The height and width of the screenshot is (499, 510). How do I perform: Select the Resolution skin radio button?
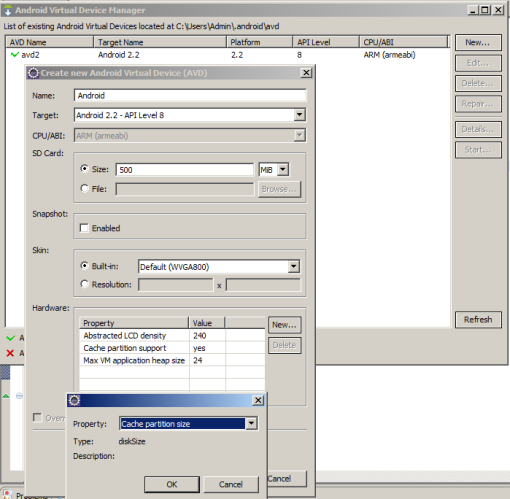84,284
